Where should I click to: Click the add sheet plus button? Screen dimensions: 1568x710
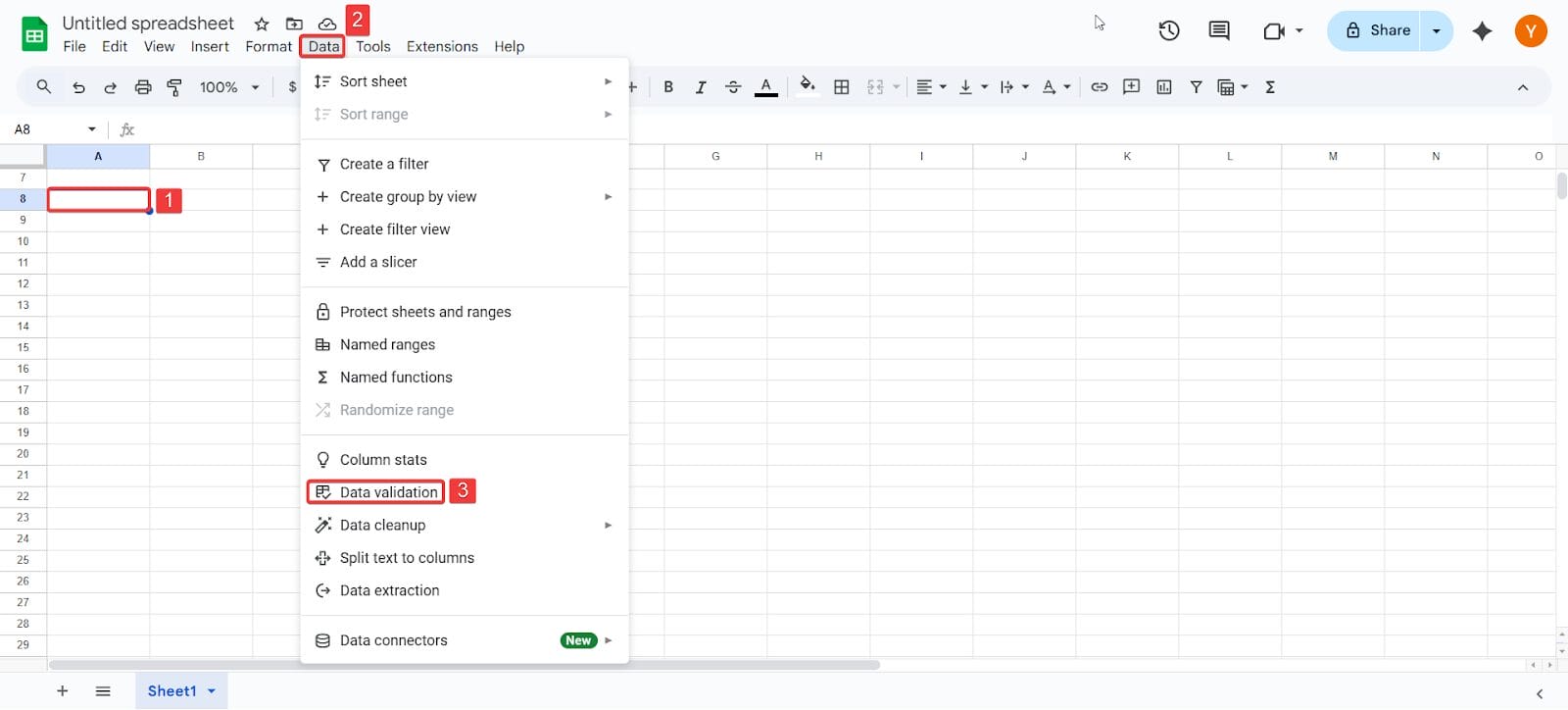[x=62, y=690]
